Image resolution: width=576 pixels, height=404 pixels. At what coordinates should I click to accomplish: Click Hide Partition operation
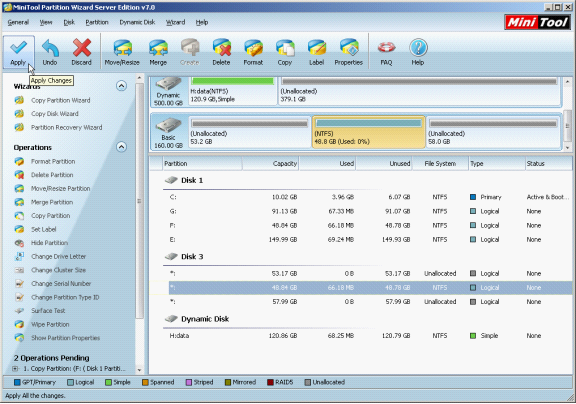pos(49,243)
